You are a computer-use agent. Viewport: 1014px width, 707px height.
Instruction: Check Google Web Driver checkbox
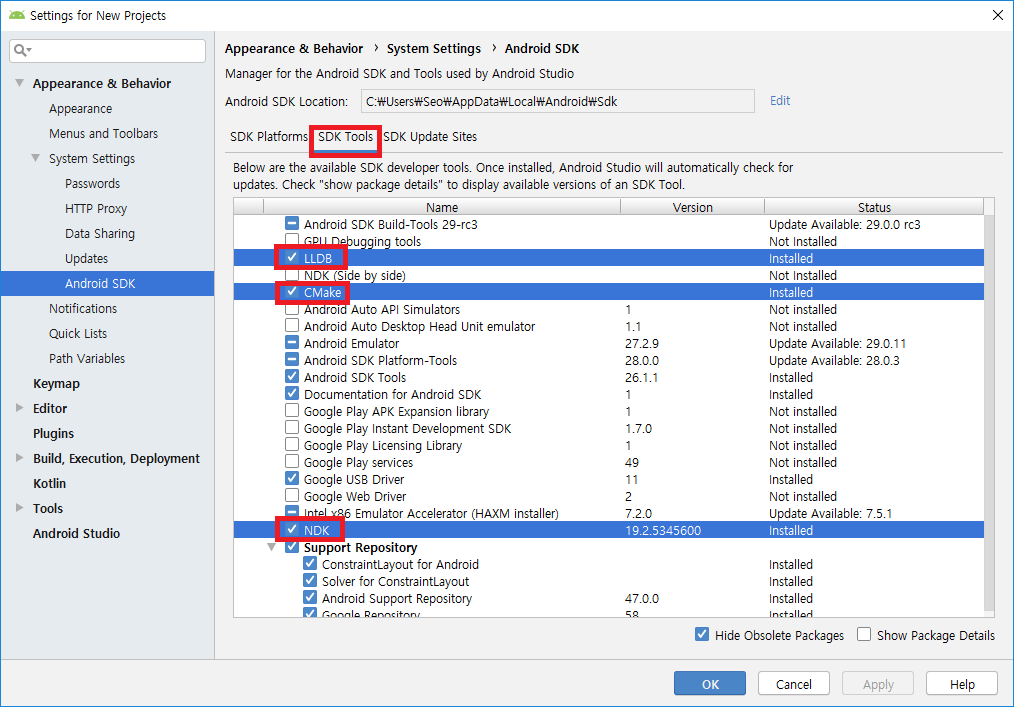coord(292,496)
